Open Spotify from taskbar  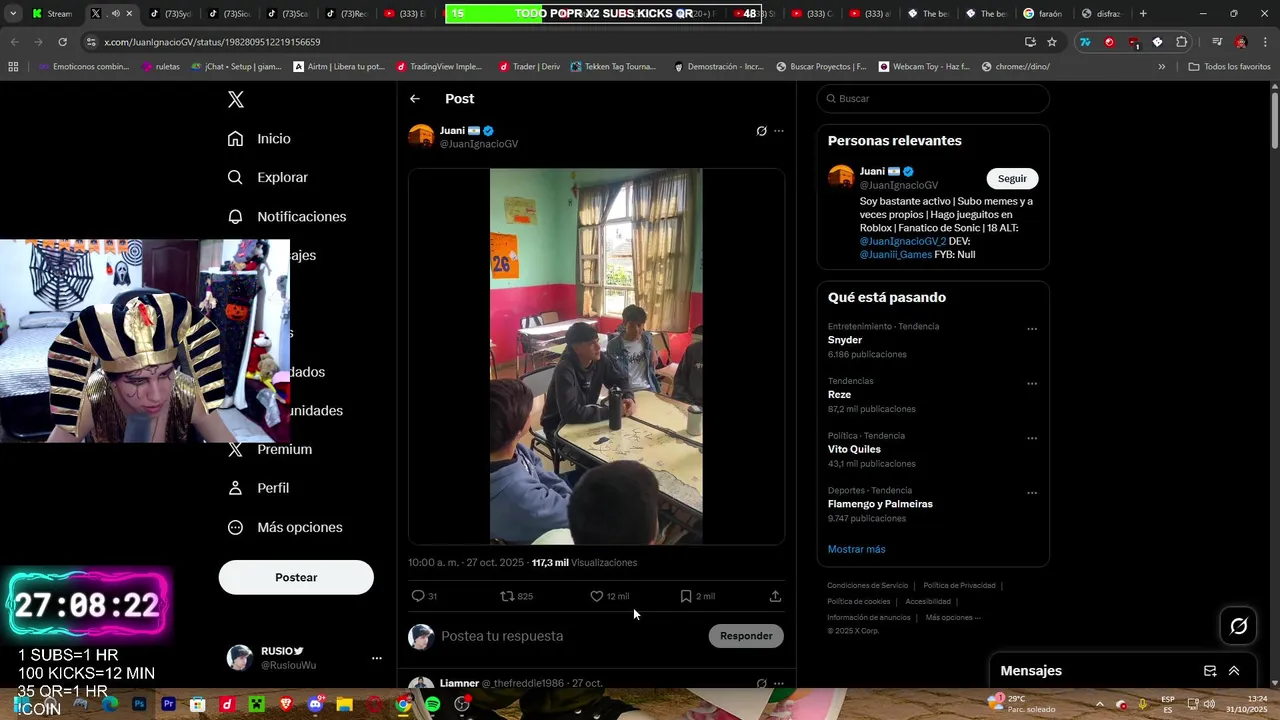(x=432, y=704)
